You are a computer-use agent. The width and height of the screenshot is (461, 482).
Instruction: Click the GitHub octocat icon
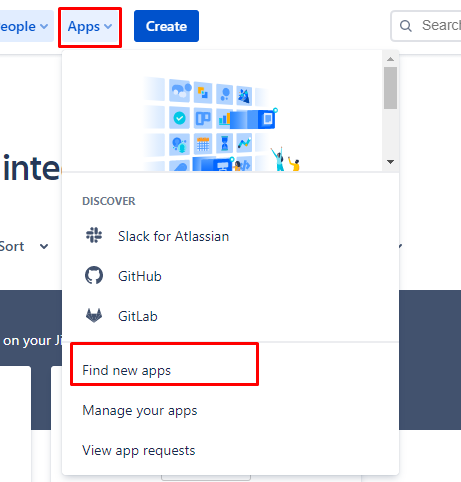(94, 275)
